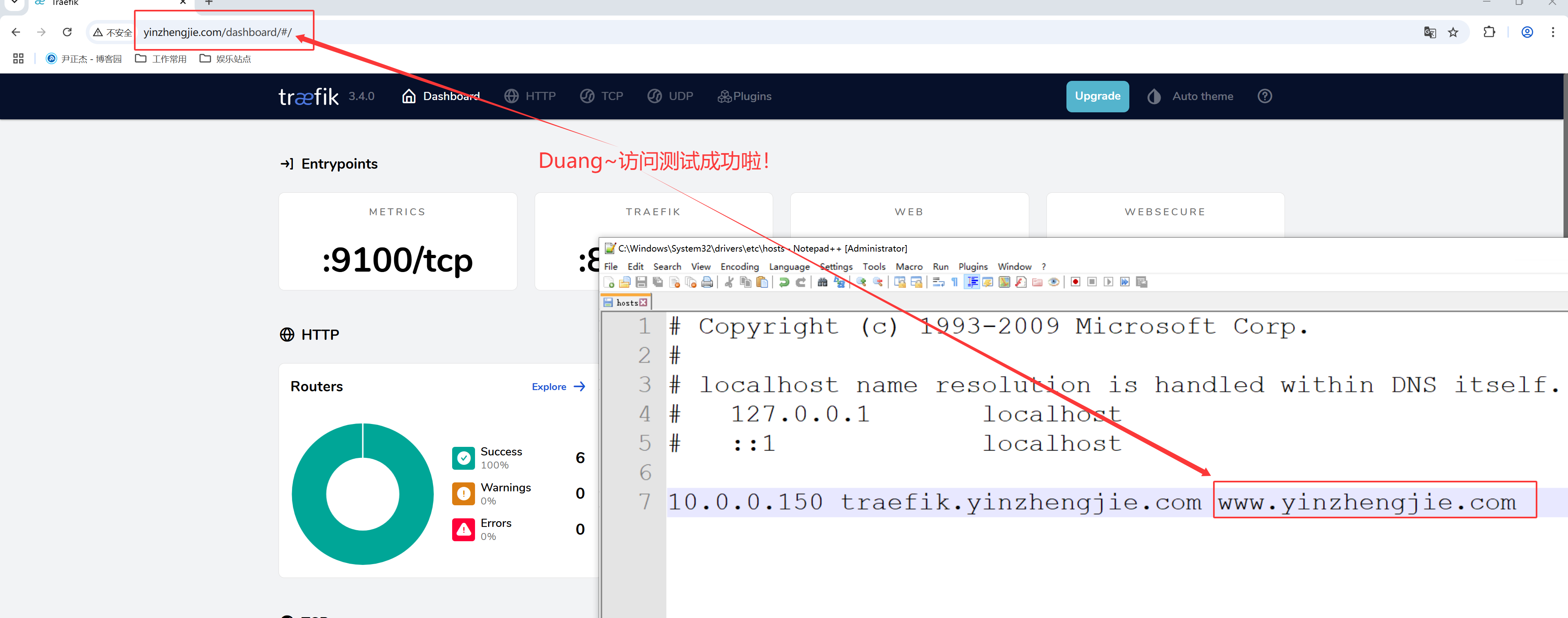
Task: Click the browser bookmark star icon
Action: pyautogui.click(x=1453, y=32)
